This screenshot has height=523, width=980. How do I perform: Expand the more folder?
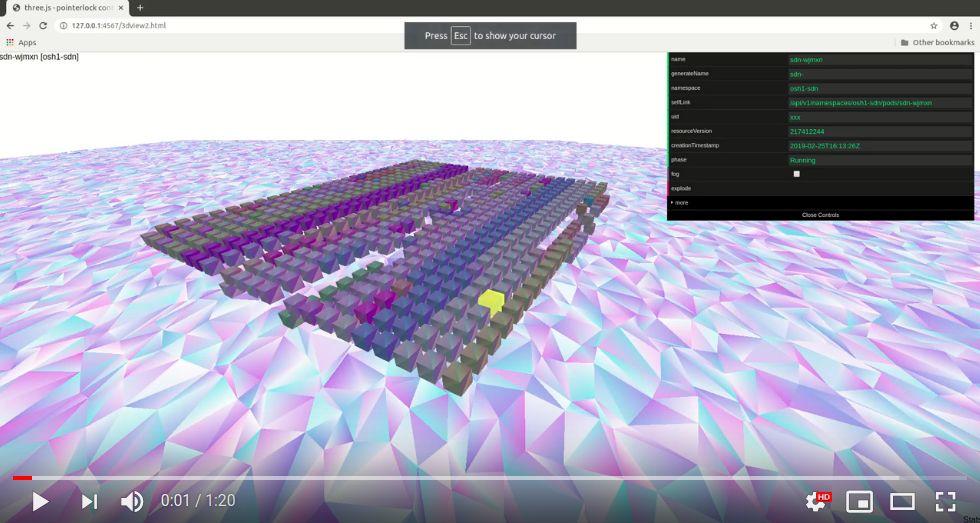[820, 203]
